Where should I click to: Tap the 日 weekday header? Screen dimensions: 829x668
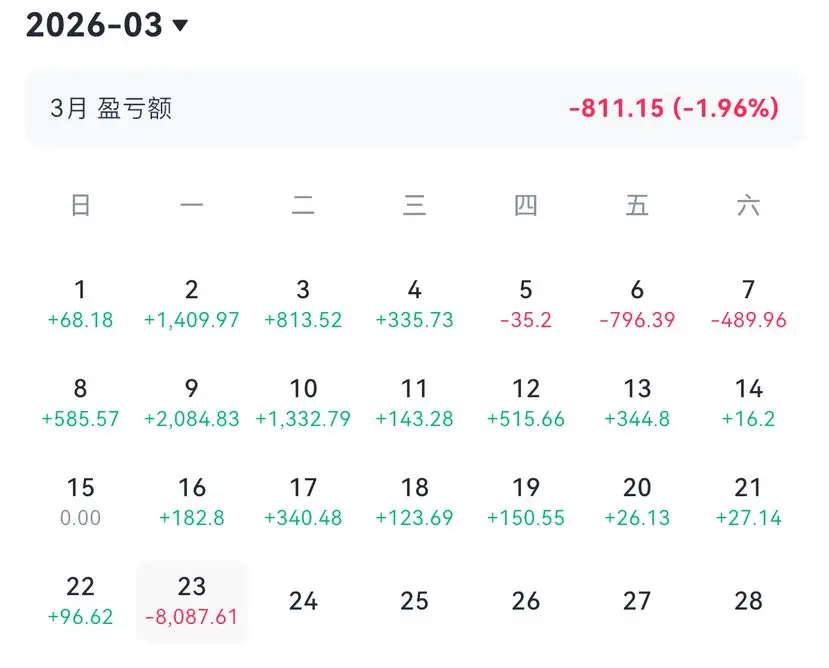pos(80,205)
